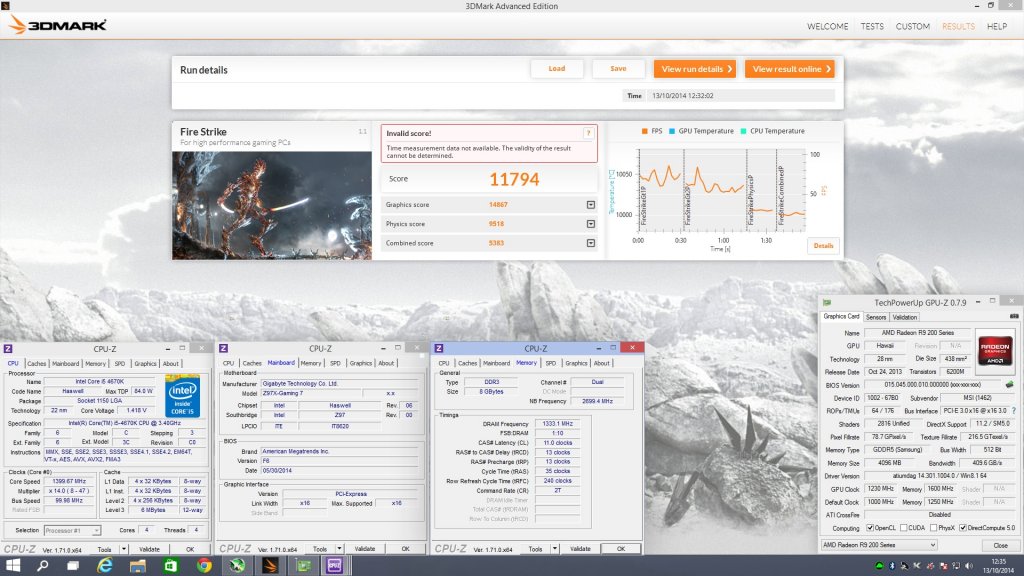
Task: Expand the Physics score details
Action: (x=590, y=224)
